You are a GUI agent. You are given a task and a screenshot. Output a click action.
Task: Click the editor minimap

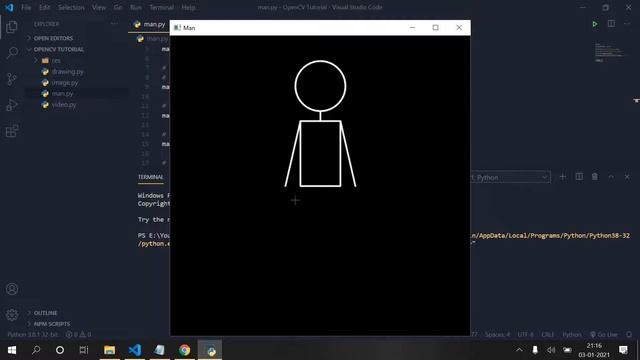(608, 52)
